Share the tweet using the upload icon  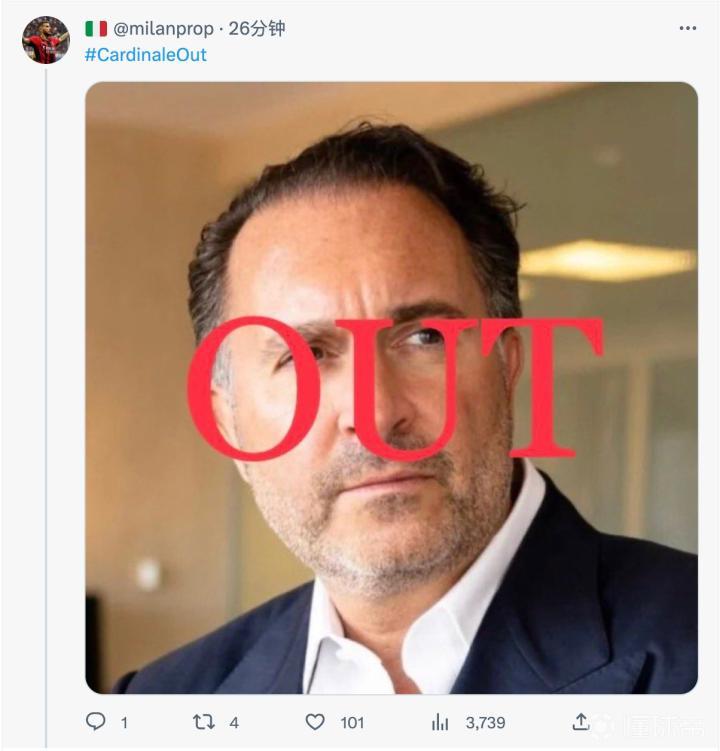tap(580, 721)
